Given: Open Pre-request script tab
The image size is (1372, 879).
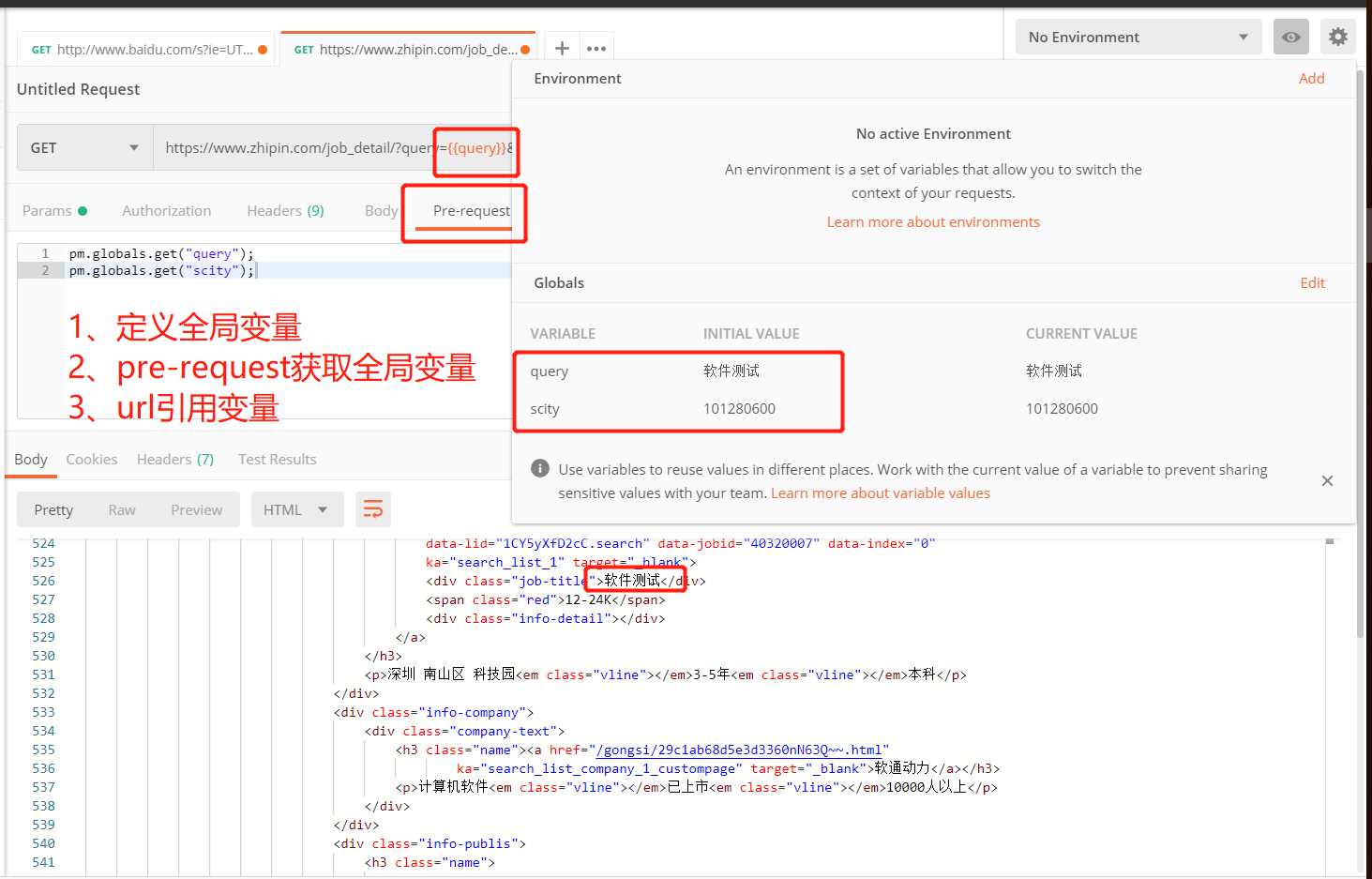Looking at the screenshot, I should click(472, 211).
